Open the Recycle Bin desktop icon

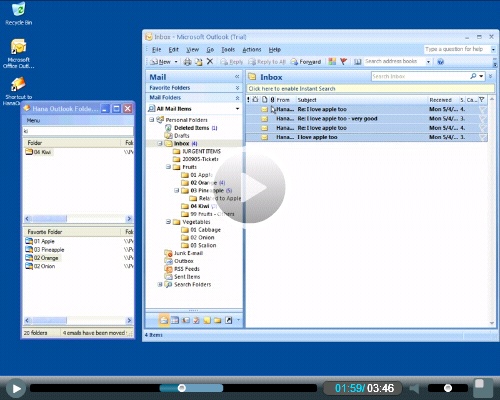coord(18,13)
